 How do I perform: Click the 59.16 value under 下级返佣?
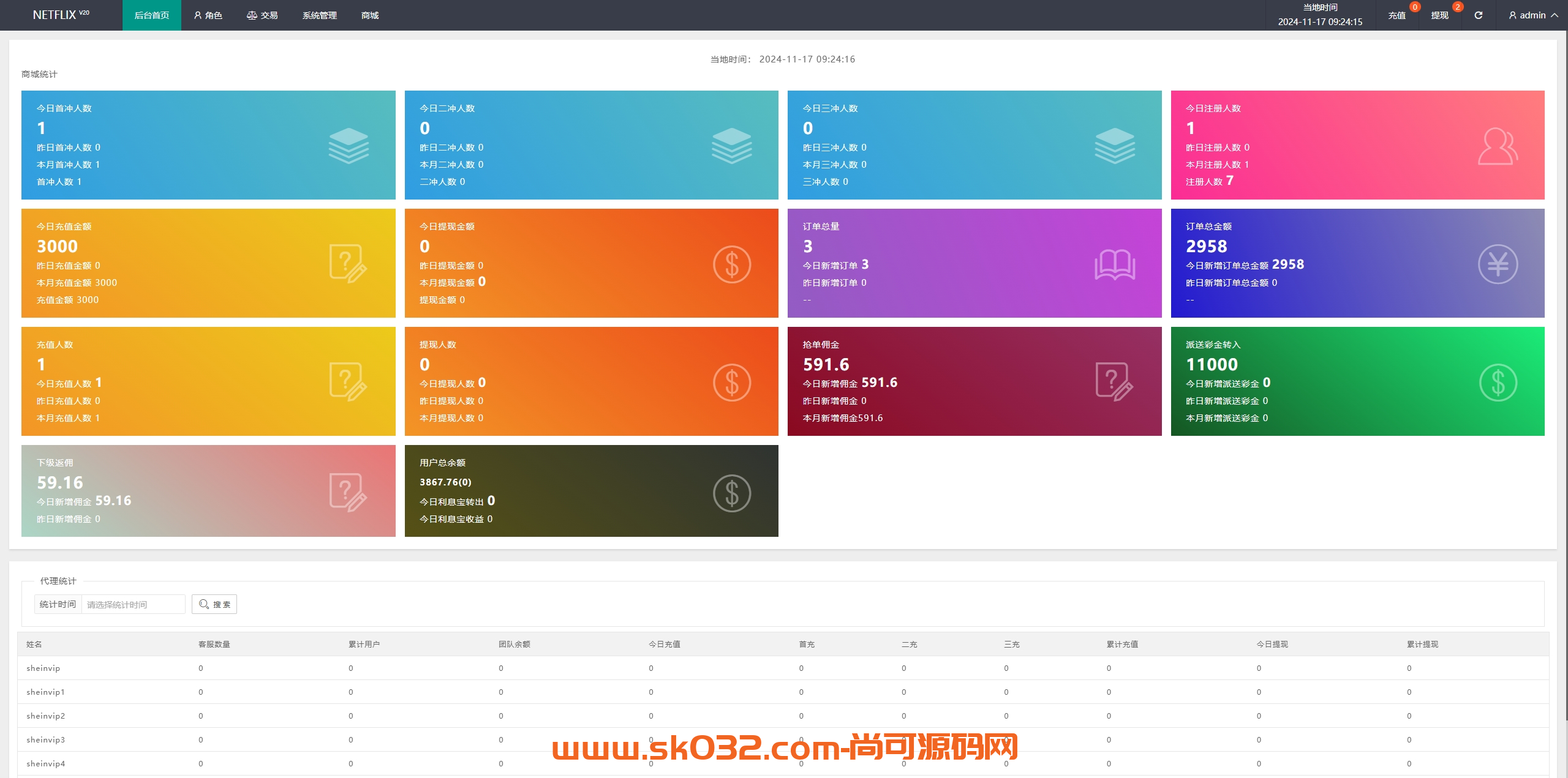click(x=60, y=482)
